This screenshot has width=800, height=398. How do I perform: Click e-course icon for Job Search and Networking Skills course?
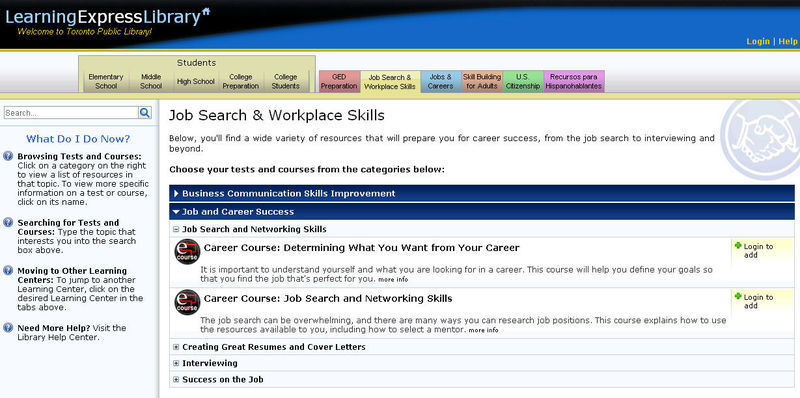[x=187, y=302]
